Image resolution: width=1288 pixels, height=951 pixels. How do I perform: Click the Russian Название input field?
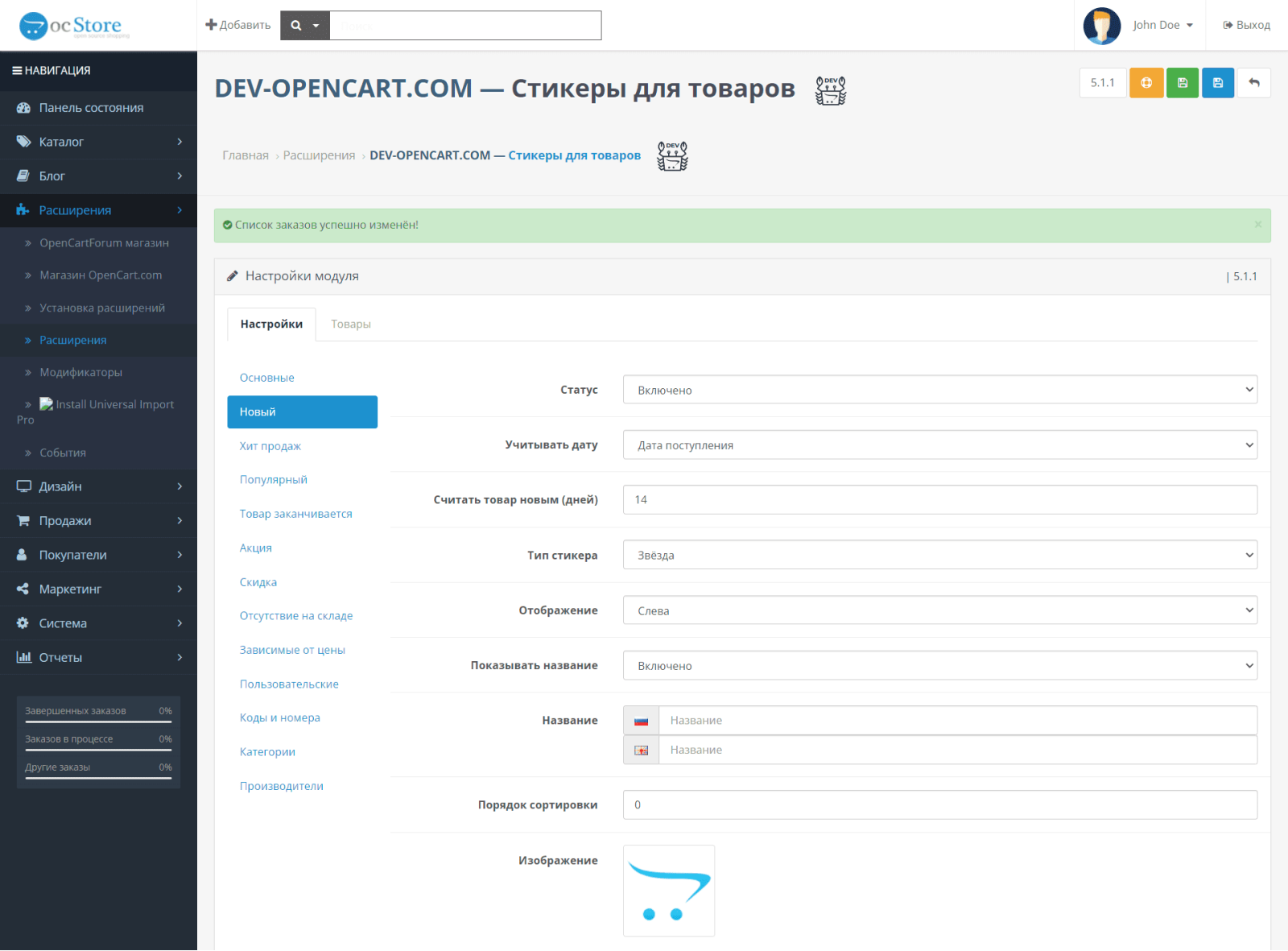point(958,721)
